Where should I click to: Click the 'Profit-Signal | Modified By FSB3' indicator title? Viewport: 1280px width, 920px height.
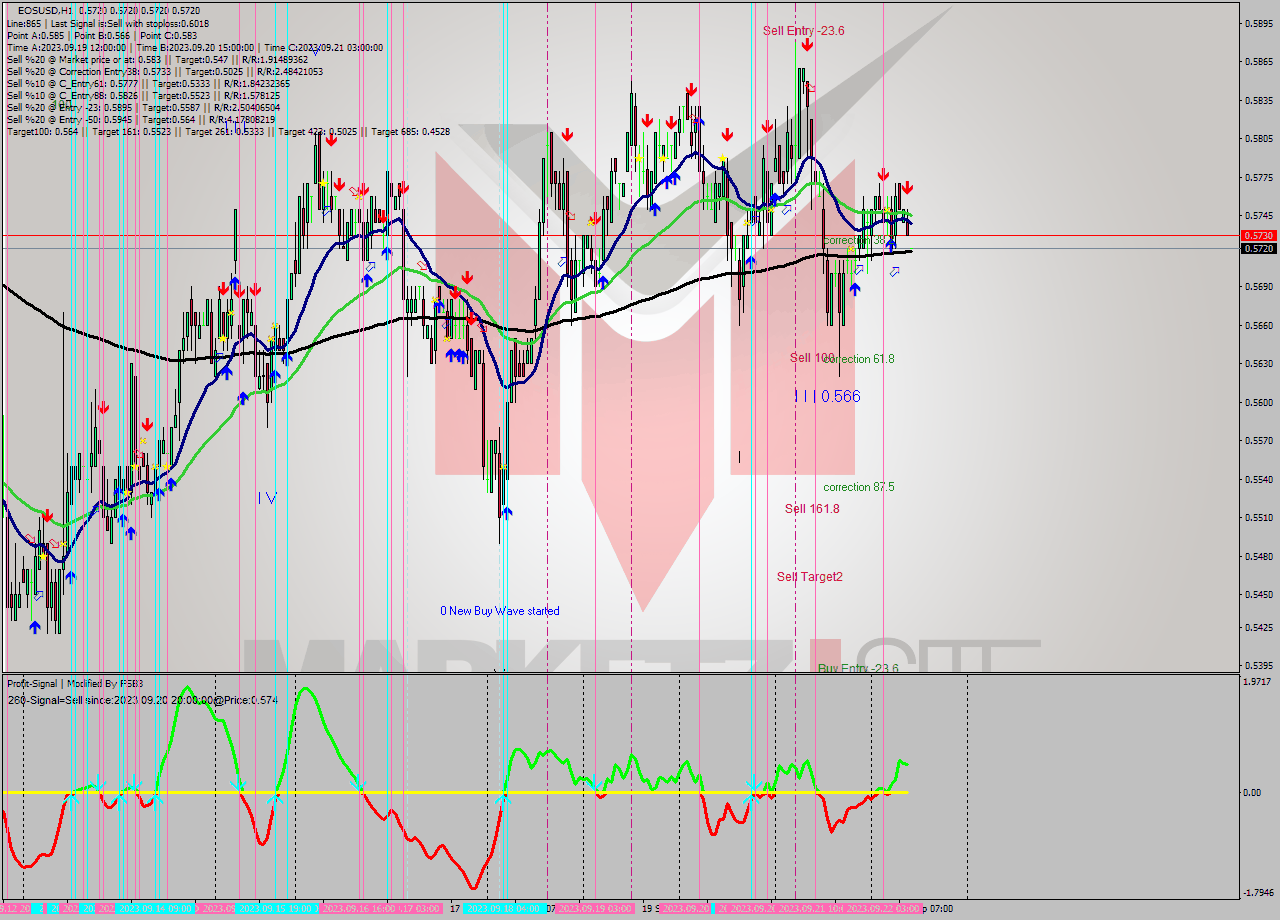(x=75, y=684)
